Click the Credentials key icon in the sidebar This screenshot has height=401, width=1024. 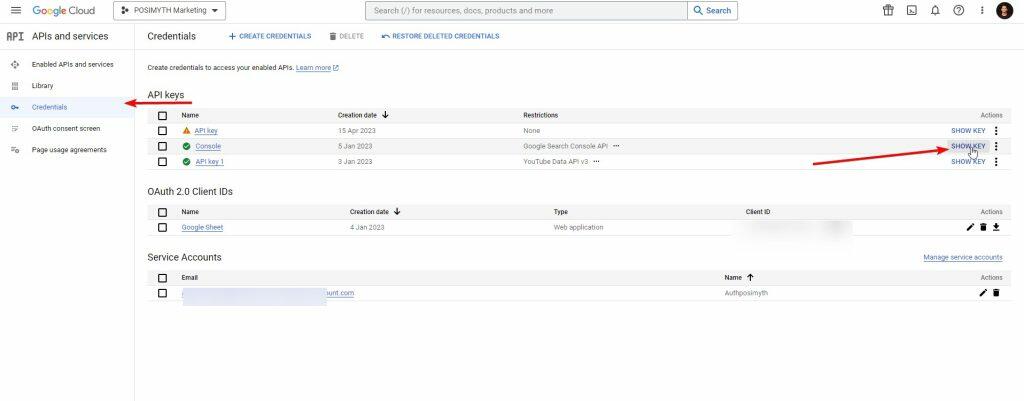click(x=15, y=107)
